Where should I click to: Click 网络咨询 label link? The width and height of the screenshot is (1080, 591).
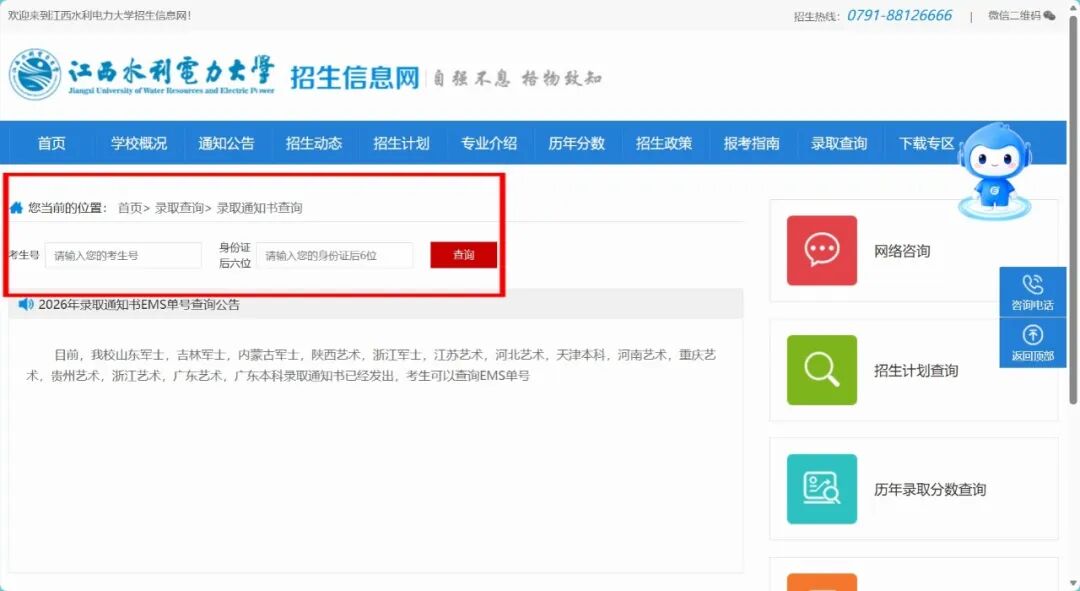click(x=902, y=251)
